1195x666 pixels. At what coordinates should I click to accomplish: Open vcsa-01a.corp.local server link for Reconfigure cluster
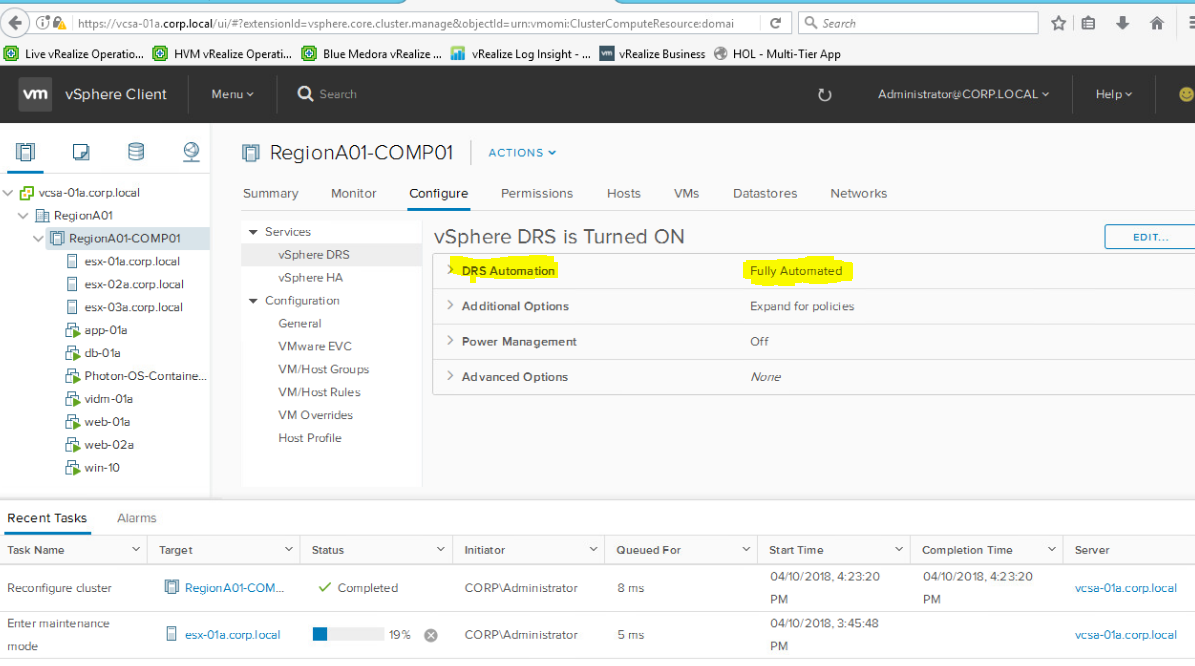click(1126, 588)
